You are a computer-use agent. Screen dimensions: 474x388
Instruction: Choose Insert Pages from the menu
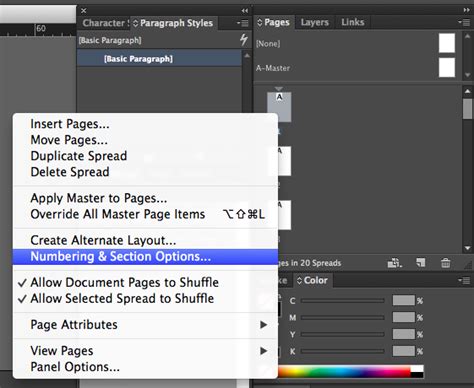coord(145,124)
